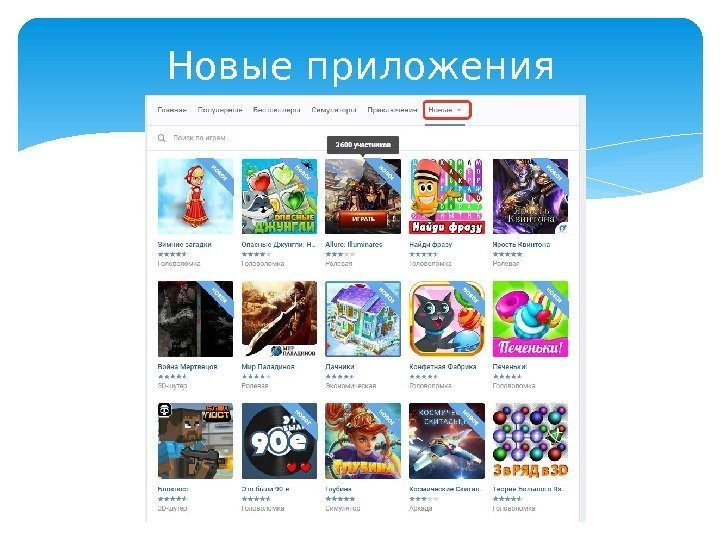
Task: Open the Глубина game icon
Action: [363, 441]
